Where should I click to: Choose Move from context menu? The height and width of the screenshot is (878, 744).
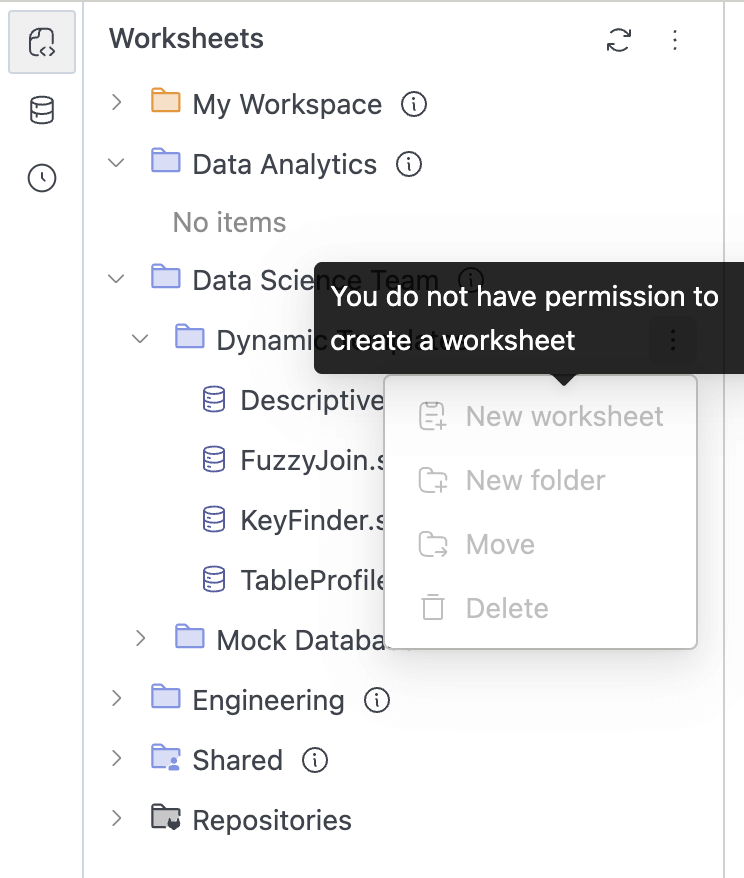[x=541, y=544]
